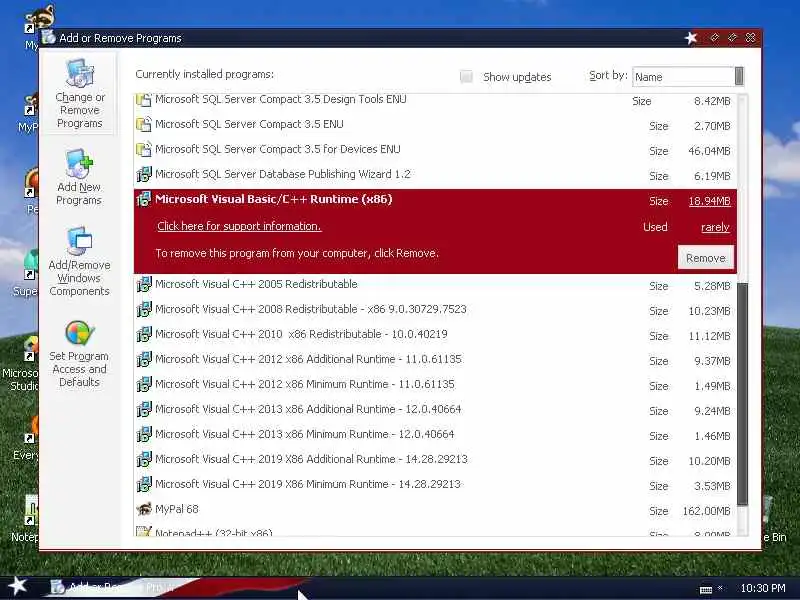The image size is (800, 600).
Task: Click keyboard icon in system tray
Action: [706, 589]
